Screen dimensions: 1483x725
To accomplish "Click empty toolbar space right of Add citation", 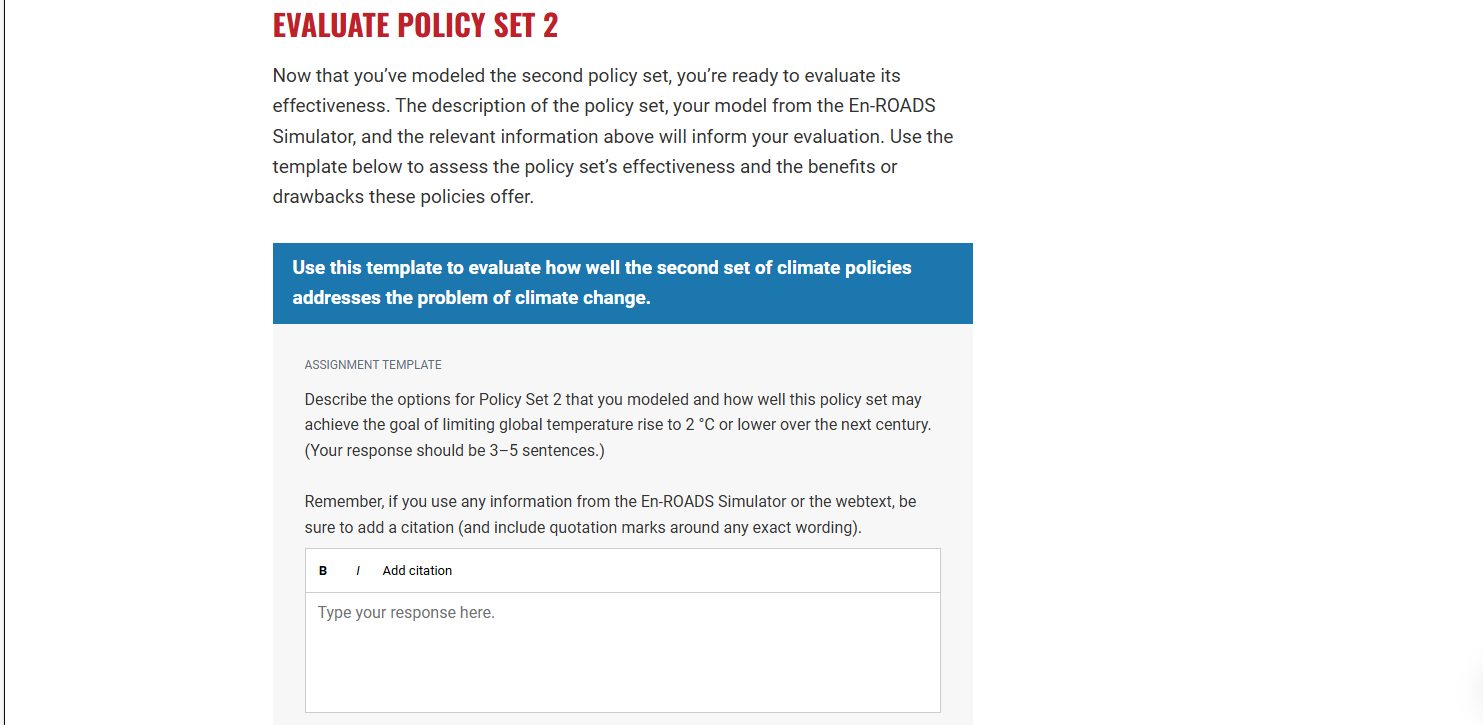I will click(x=695, y=571).
